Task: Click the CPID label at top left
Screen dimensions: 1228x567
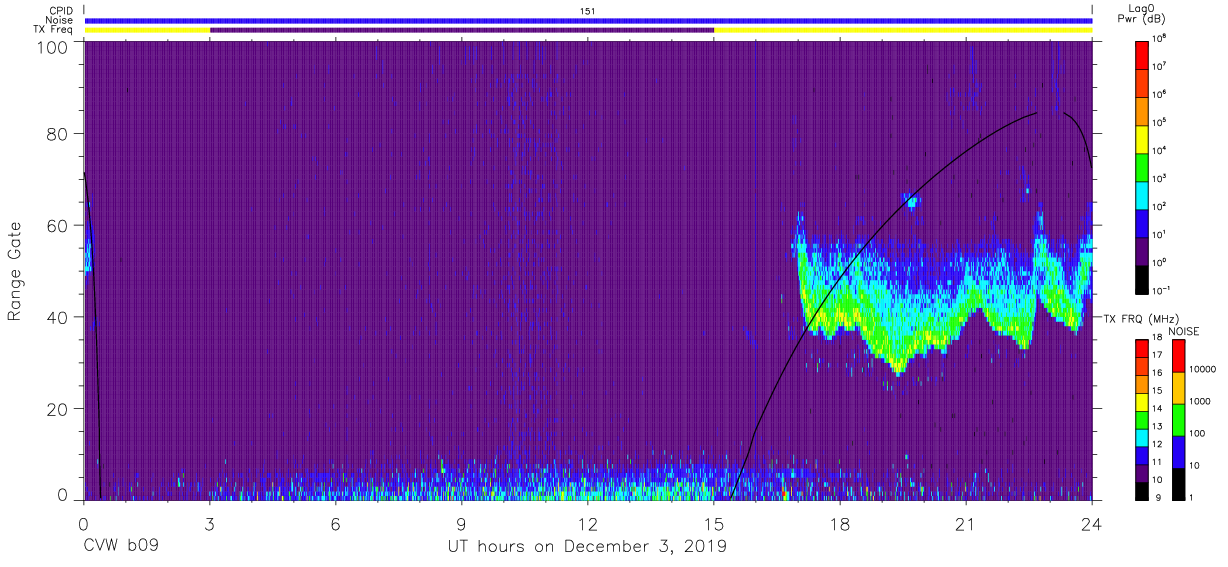Action: 62,11
